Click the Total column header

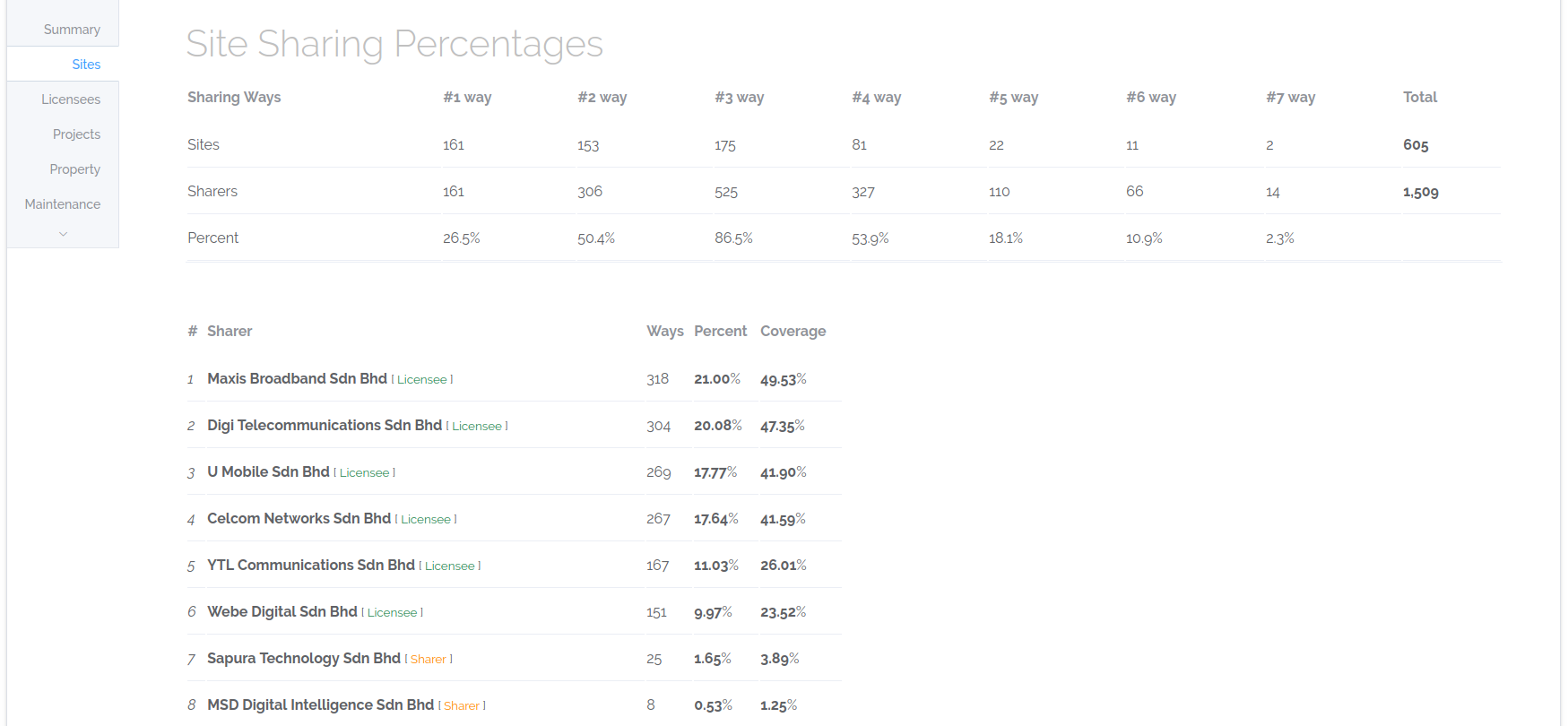(x=1420, y=97)
